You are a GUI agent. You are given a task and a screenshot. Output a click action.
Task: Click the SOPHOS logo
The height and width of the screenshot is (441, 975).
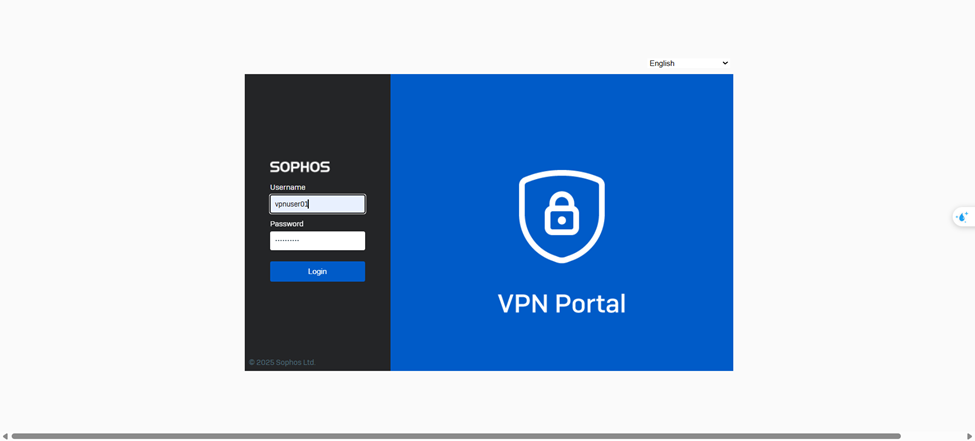point(299,167)
